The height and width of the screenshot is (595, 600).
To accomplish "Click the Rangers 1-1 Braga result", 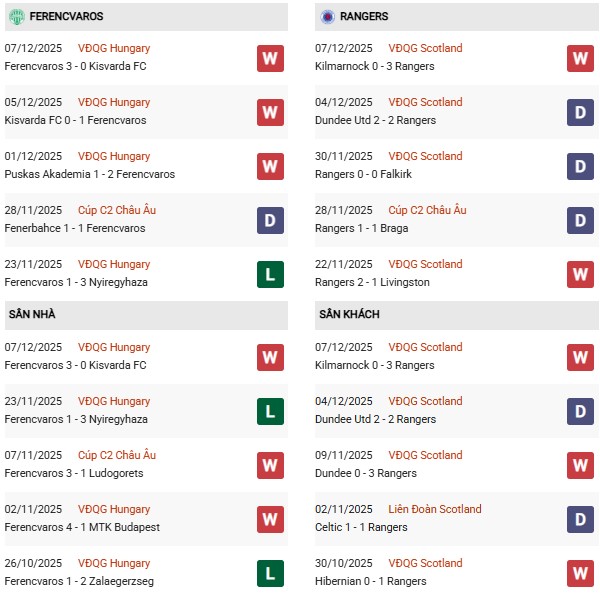I will pos(365,228).
